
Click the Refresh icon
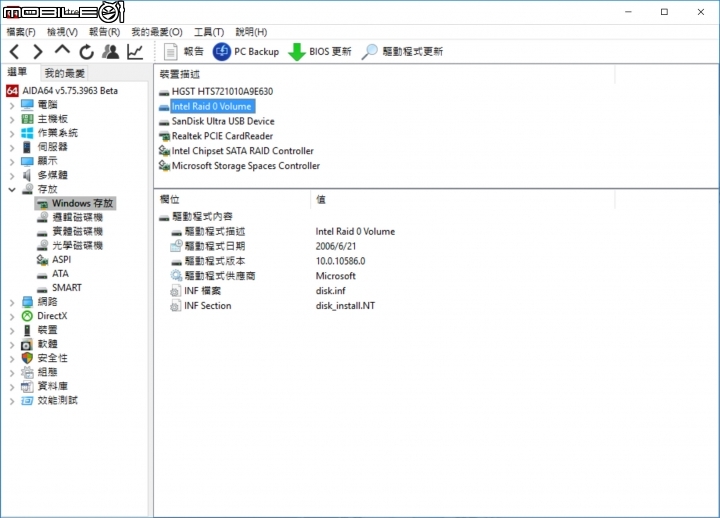[x=86, y=52]
